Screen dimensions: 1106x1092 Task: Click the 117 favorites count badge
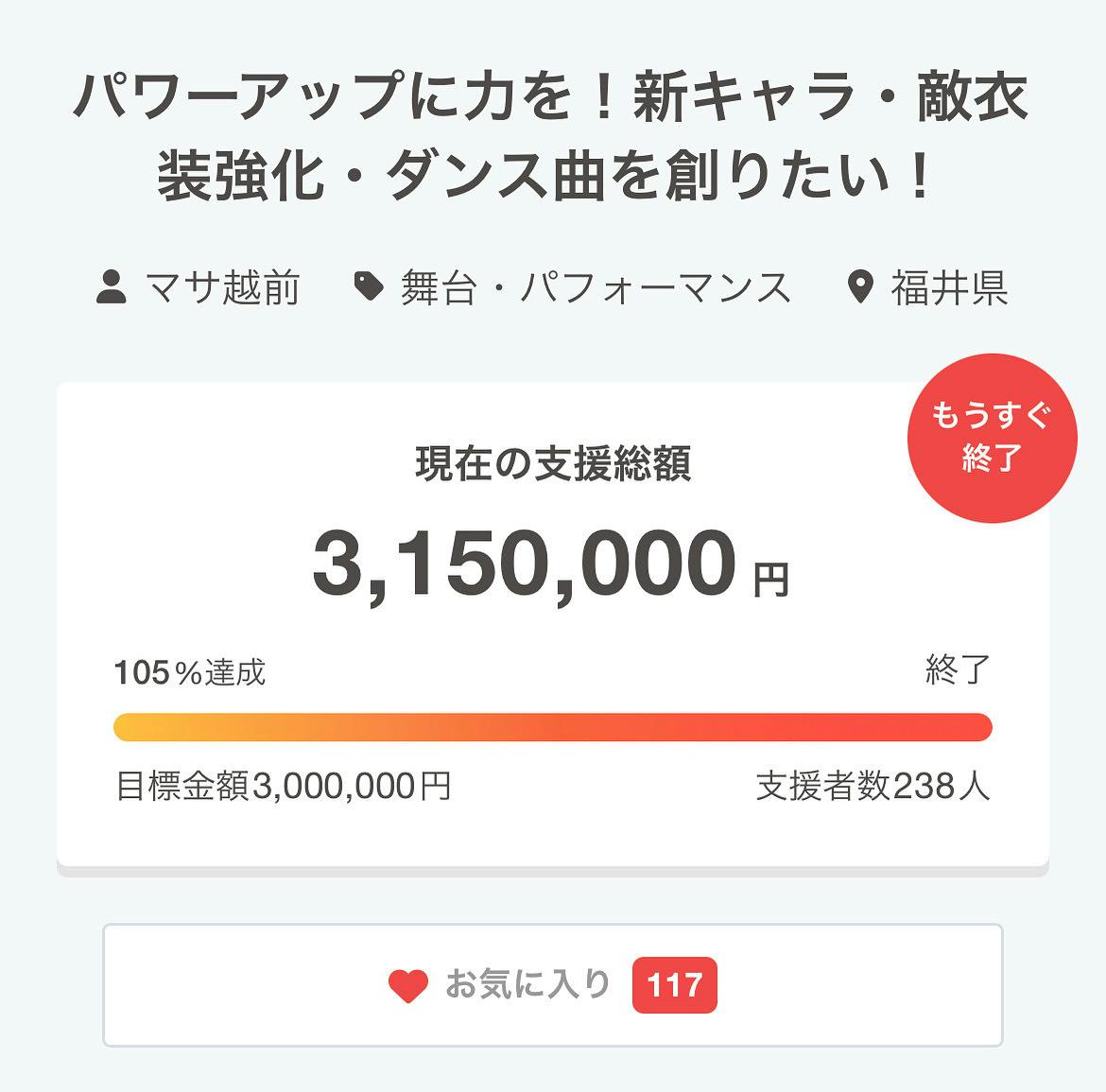[x=674, y=985]
